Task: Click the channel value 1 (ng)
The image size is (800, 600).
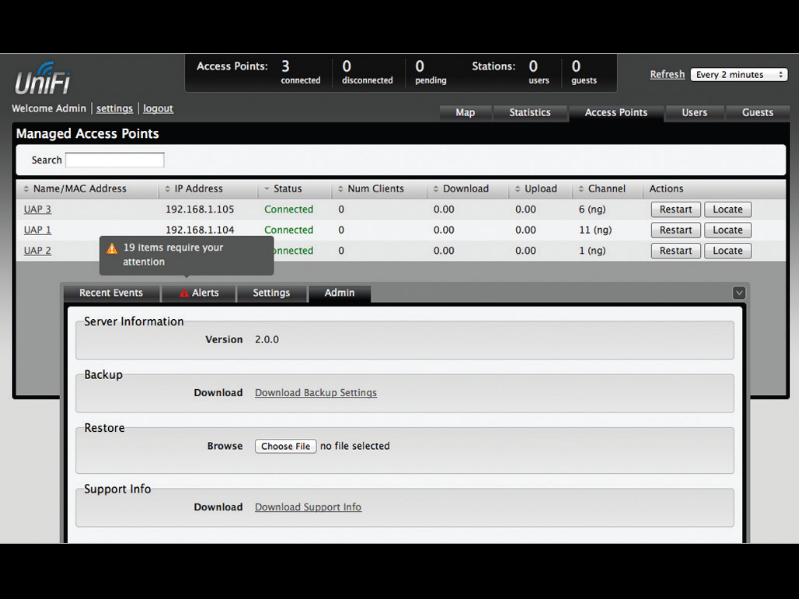Action: click(592, 251)
